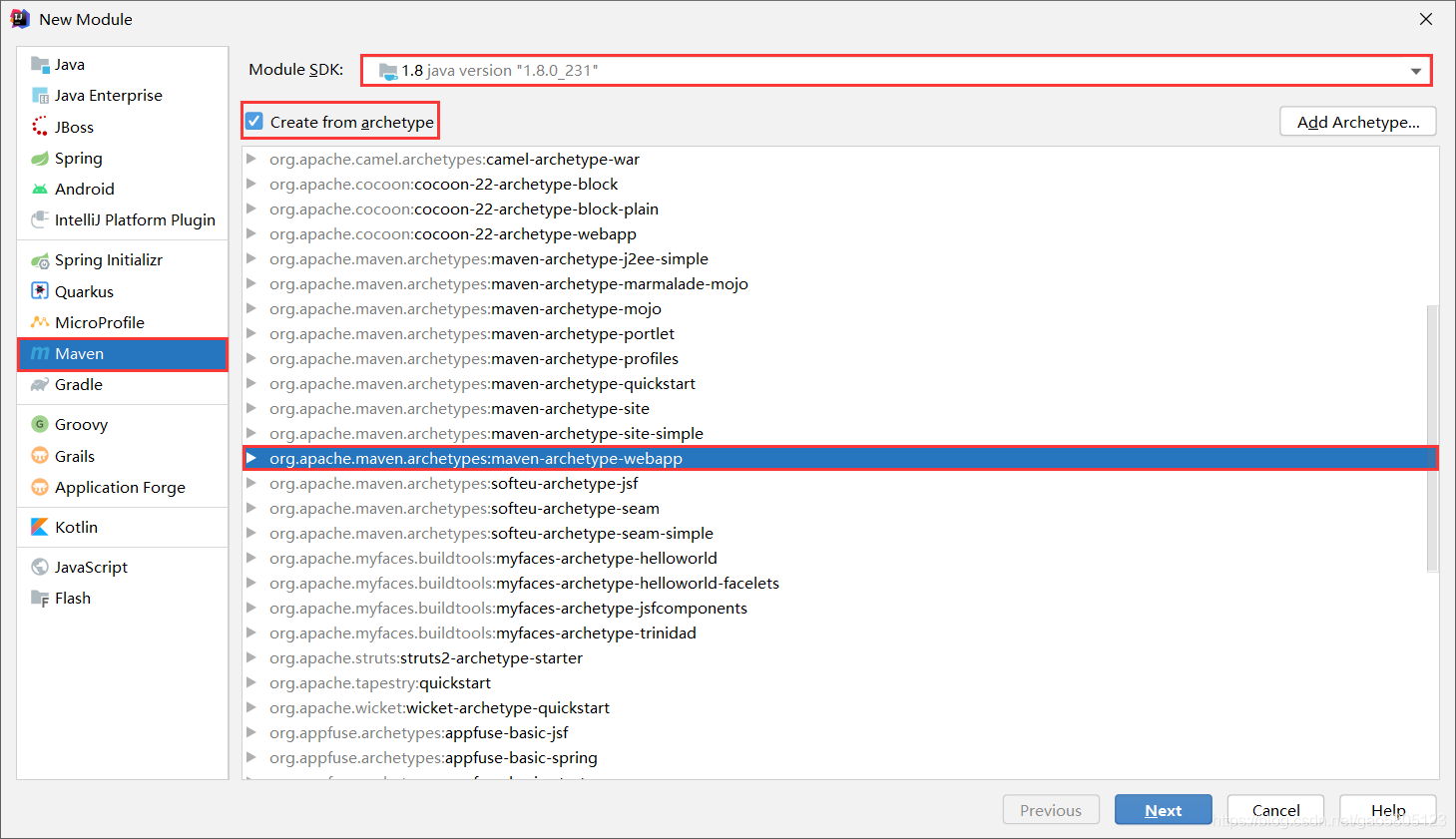The height and width of the screenshot is (839, 1456).
Task: Select softeu-archetype-seam-simple row
Action: click(840, 533)
